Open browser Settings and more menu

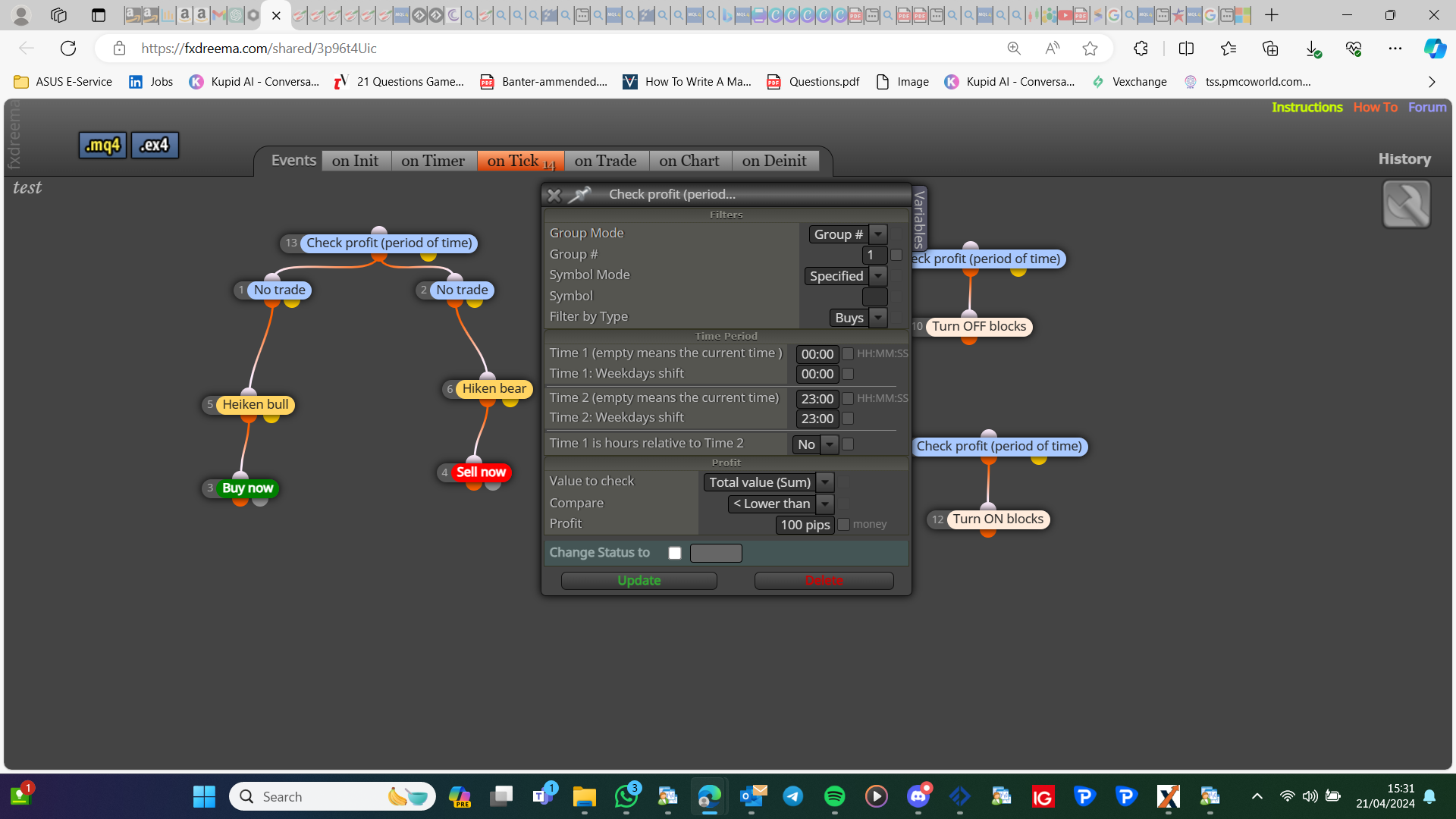point(1395,49)
